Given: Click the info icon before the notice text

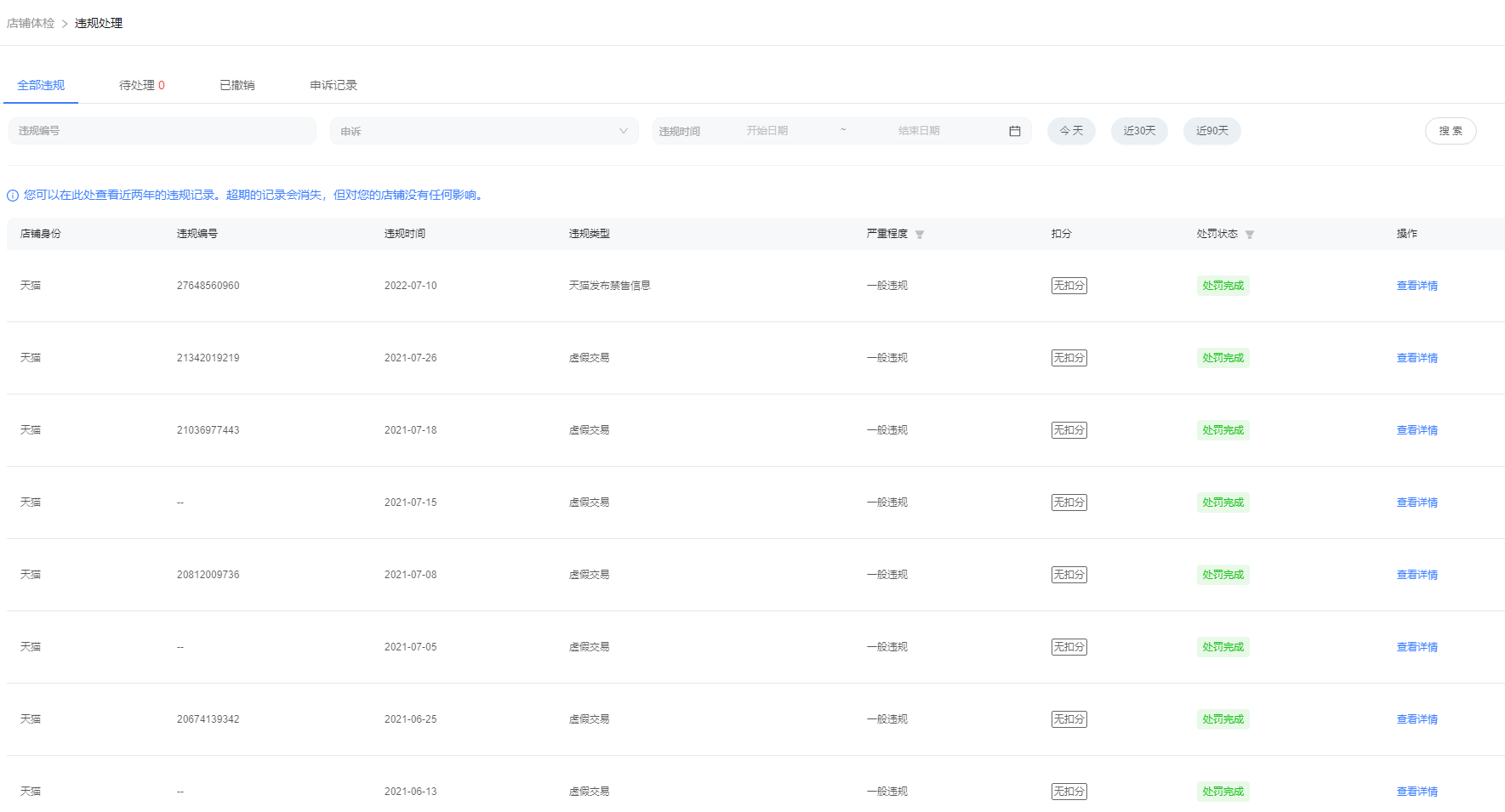Looking at the screenshot, I should (13, 196).
